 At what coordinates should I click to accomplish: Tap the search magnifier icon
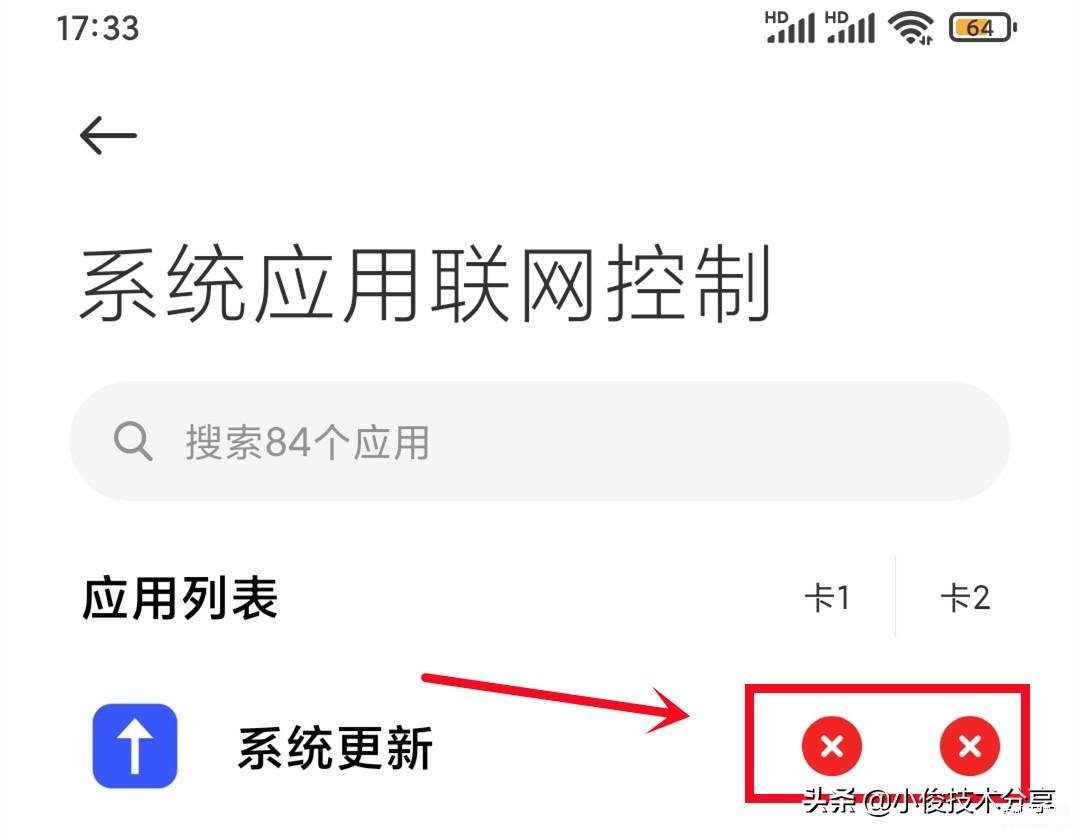click(x=133, y=441)
